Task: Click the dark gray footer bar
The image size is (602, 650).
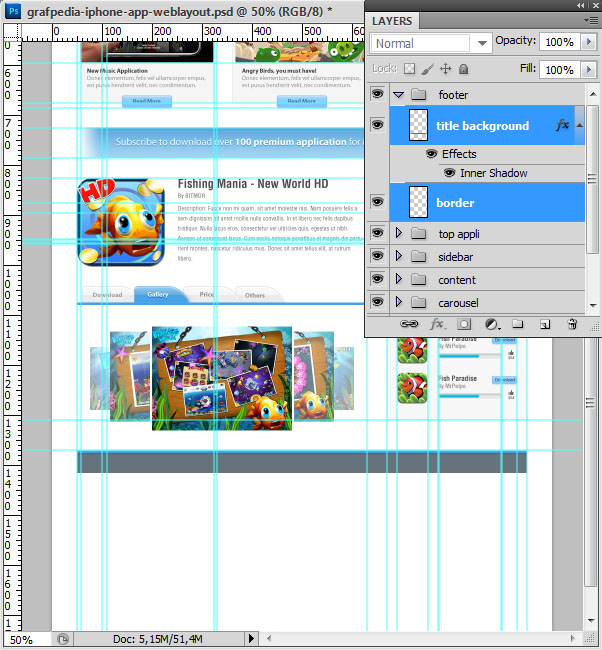Action: click(x=302, y=462)
